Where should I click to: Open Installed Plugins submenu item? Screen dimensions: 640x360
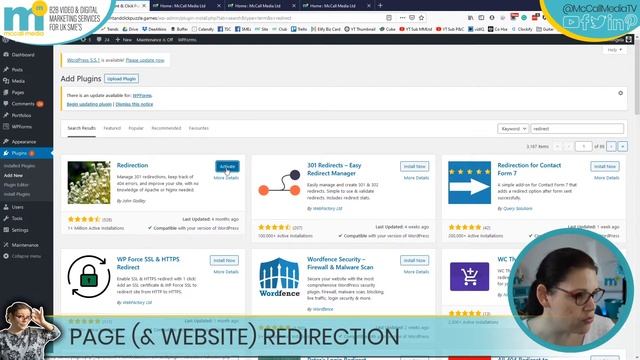tap(19, 166)
